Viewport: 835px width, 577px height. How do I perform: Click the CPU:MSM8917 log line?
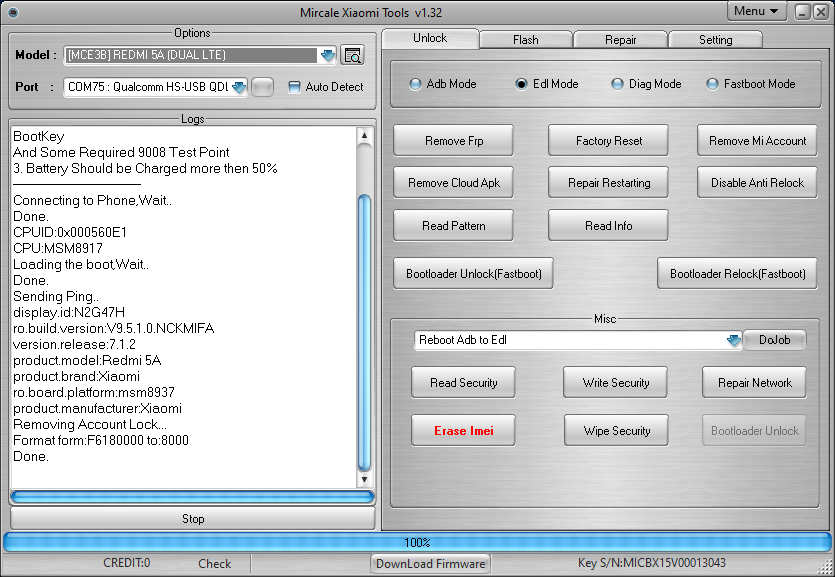58,249
